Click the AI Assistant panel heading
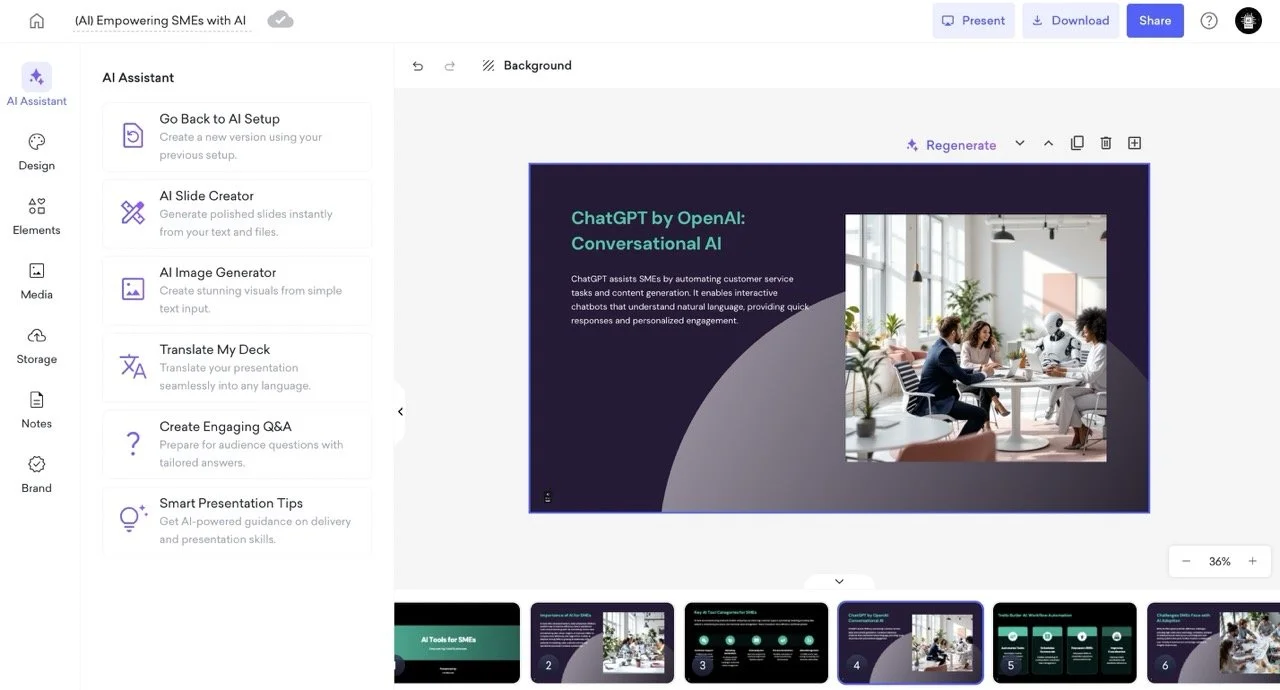This screenshot has width=1280, height=690. (138, 78)
